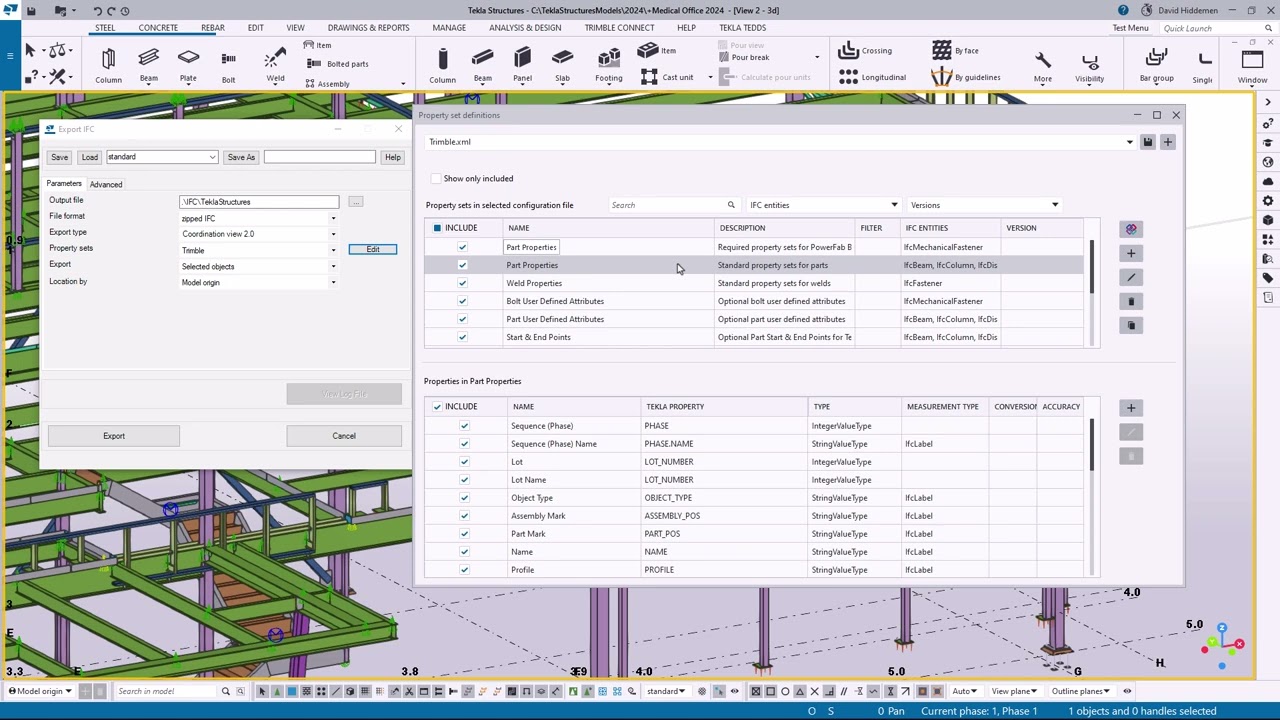
Task: Click Help in Export IFC dialog
Action: click(392, 157)
